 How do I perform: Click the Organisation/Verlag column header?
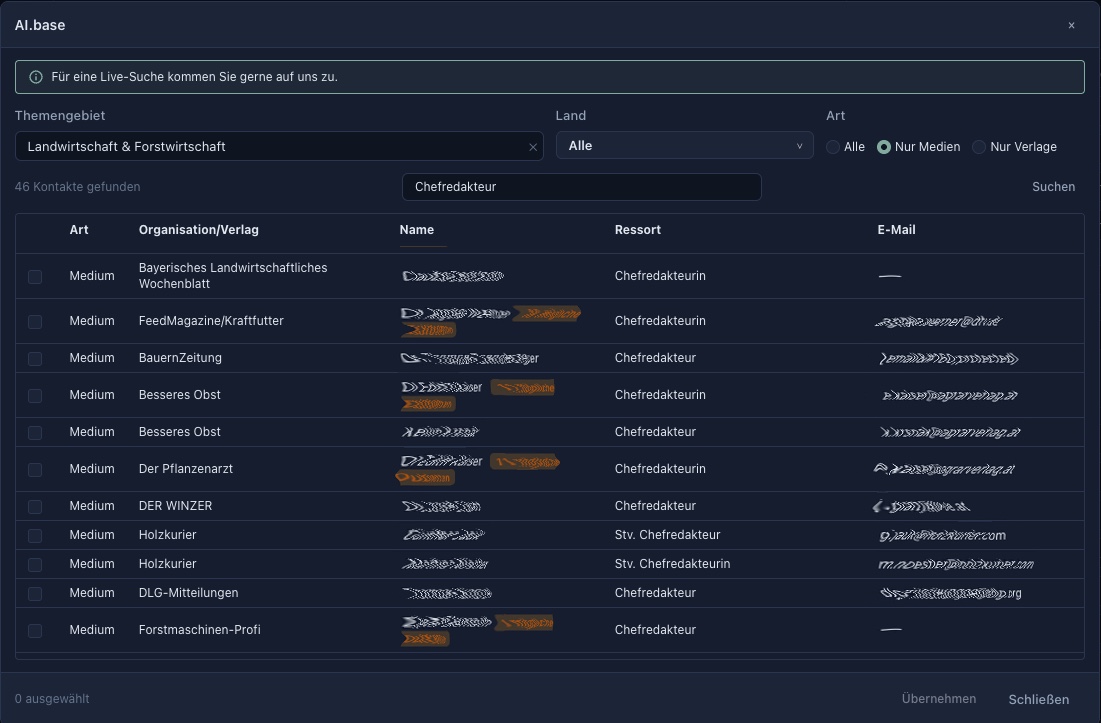tap(199, 230)
